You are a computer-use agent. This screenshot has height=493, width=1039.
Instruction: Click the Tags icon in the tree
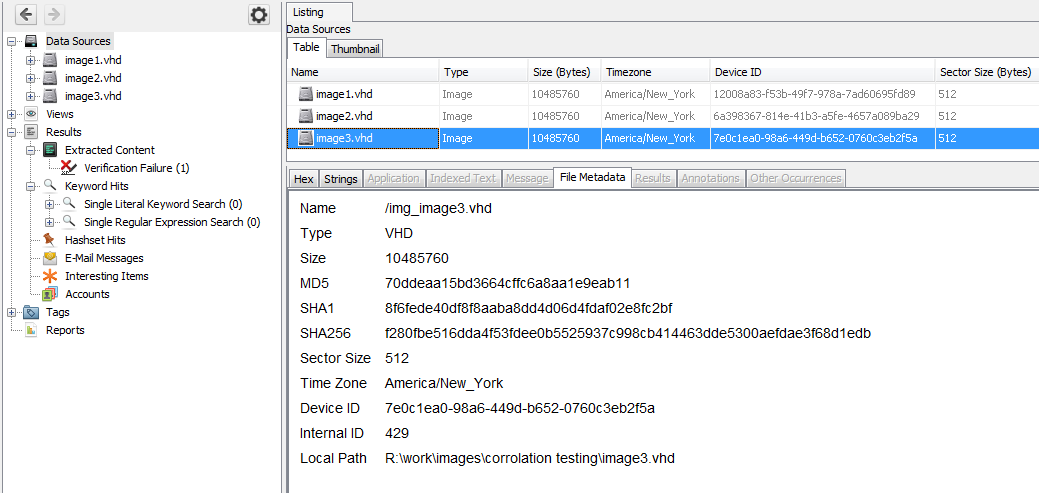tap(31, 312)
